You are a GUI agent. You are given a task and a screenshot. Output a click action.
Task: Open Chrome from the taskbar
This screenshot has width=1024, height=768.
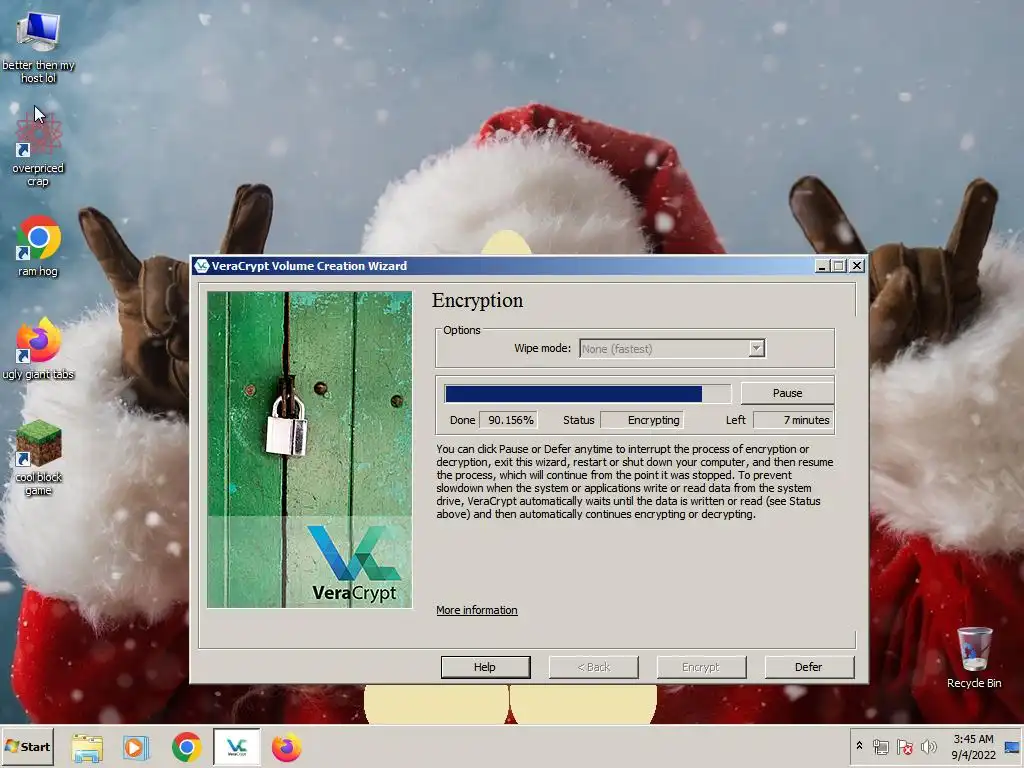click(187, 747)
